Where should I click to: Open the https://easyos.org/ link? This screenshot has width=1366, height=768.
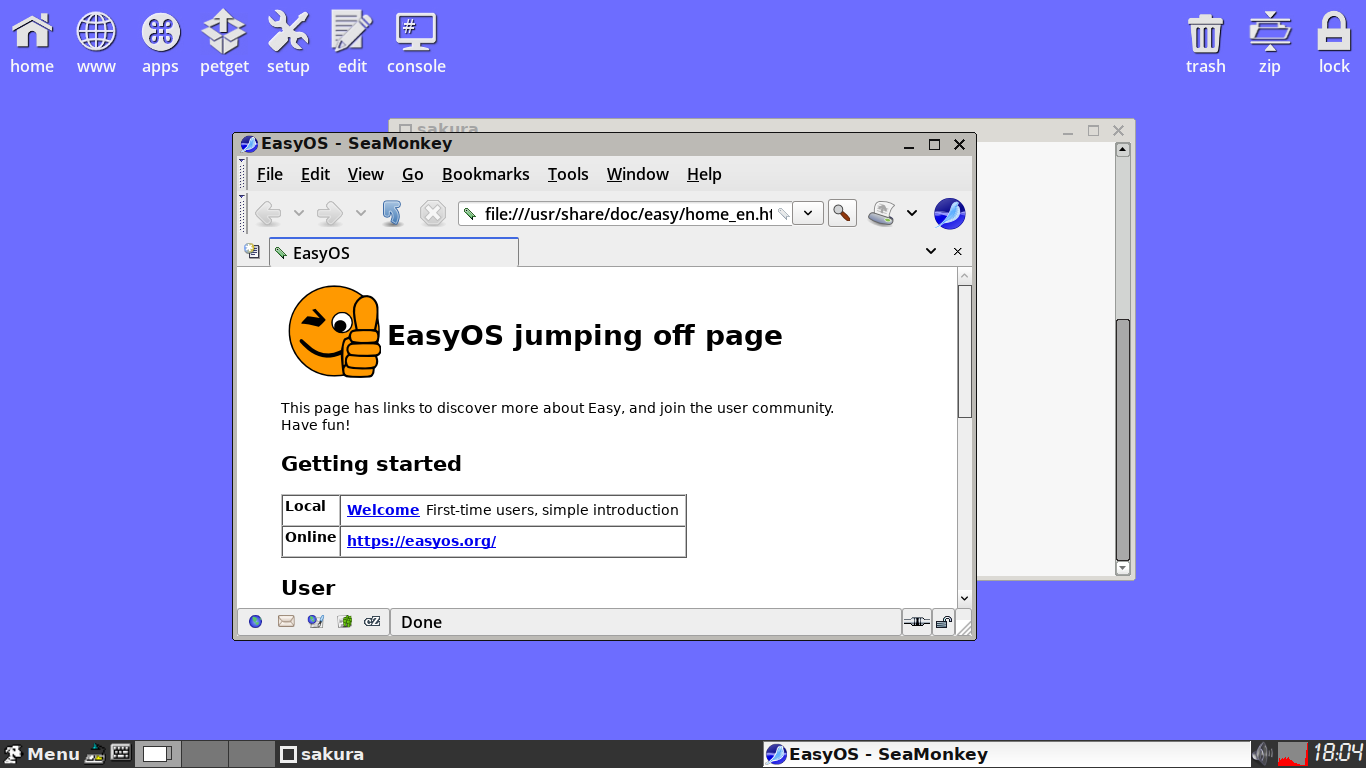click(x=421, y=541)
